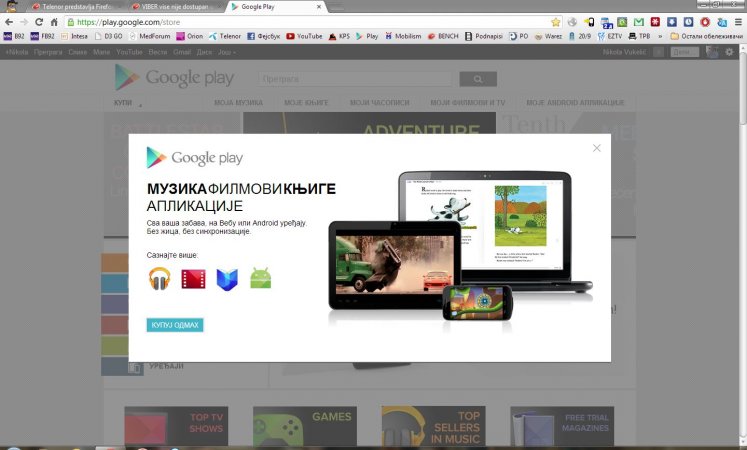Click the Nikola Vukelić account name
747x450 pixels.
click(x=624, y=52)
